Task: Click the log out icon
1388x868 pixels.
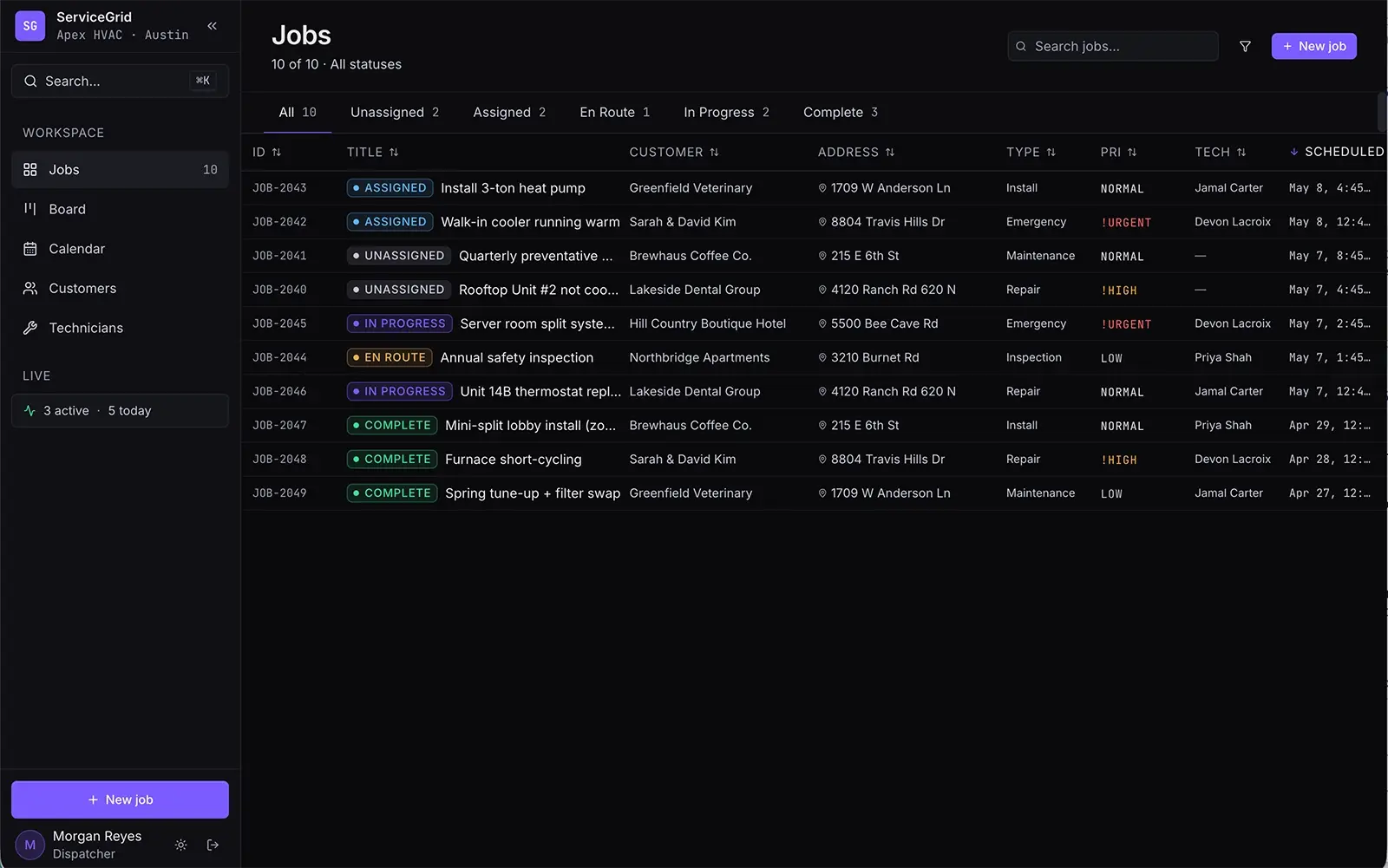Action: click(213, 845)
